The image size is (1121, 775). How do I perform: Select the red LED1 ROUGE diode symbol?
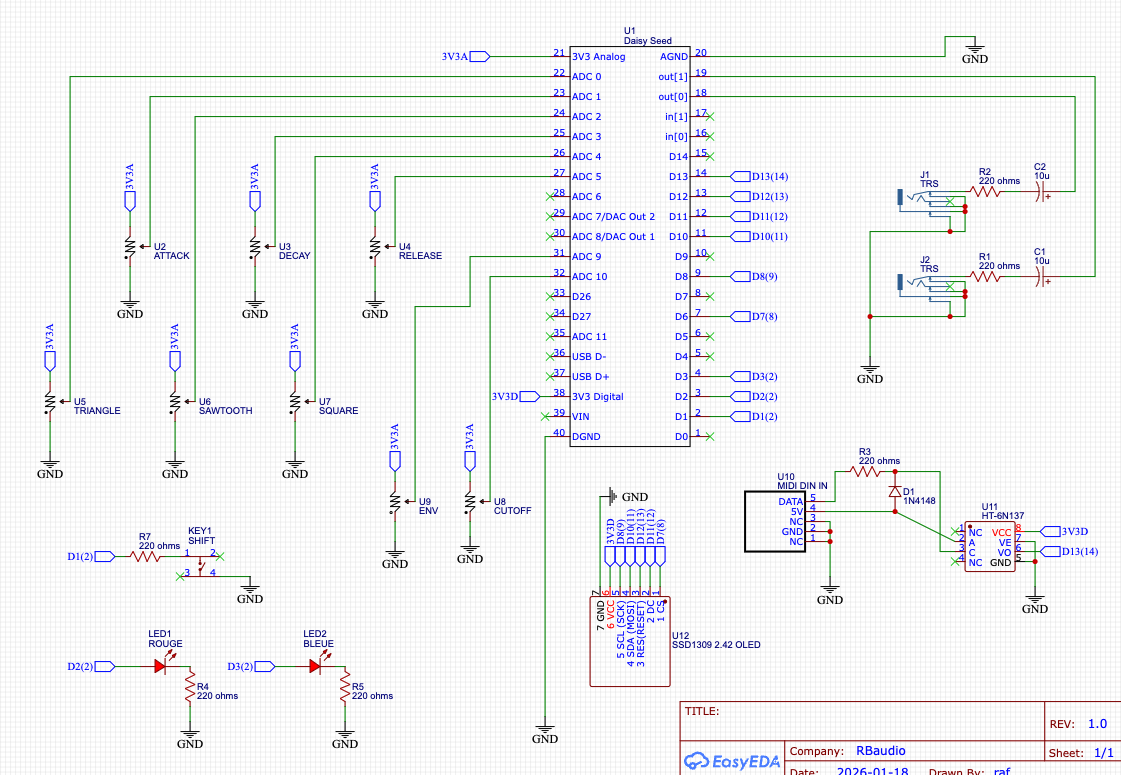(160, 667)
